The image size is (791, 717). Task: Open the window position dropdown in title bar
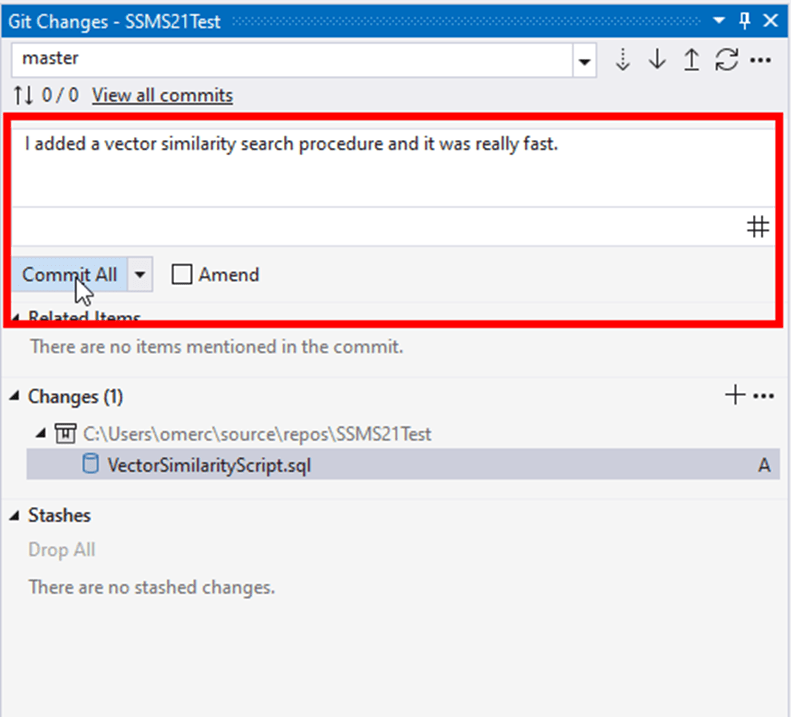(719, 20)
